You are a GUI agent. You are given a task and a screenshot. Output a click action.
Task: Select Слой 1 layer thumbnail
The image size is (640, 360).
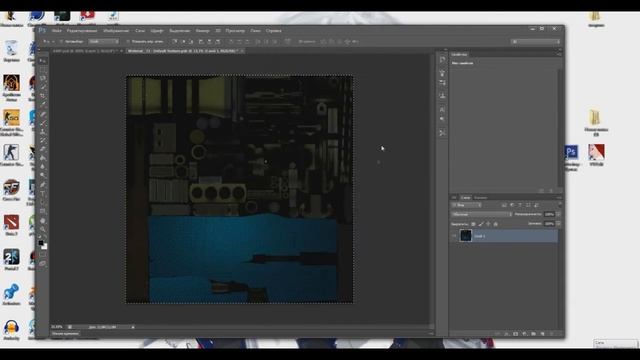466,236
